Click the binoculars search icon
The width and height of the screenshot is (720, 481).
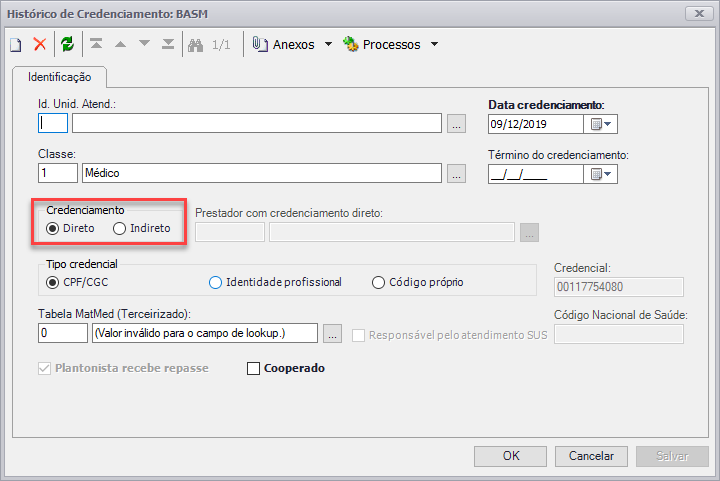(x=196, y=45)
